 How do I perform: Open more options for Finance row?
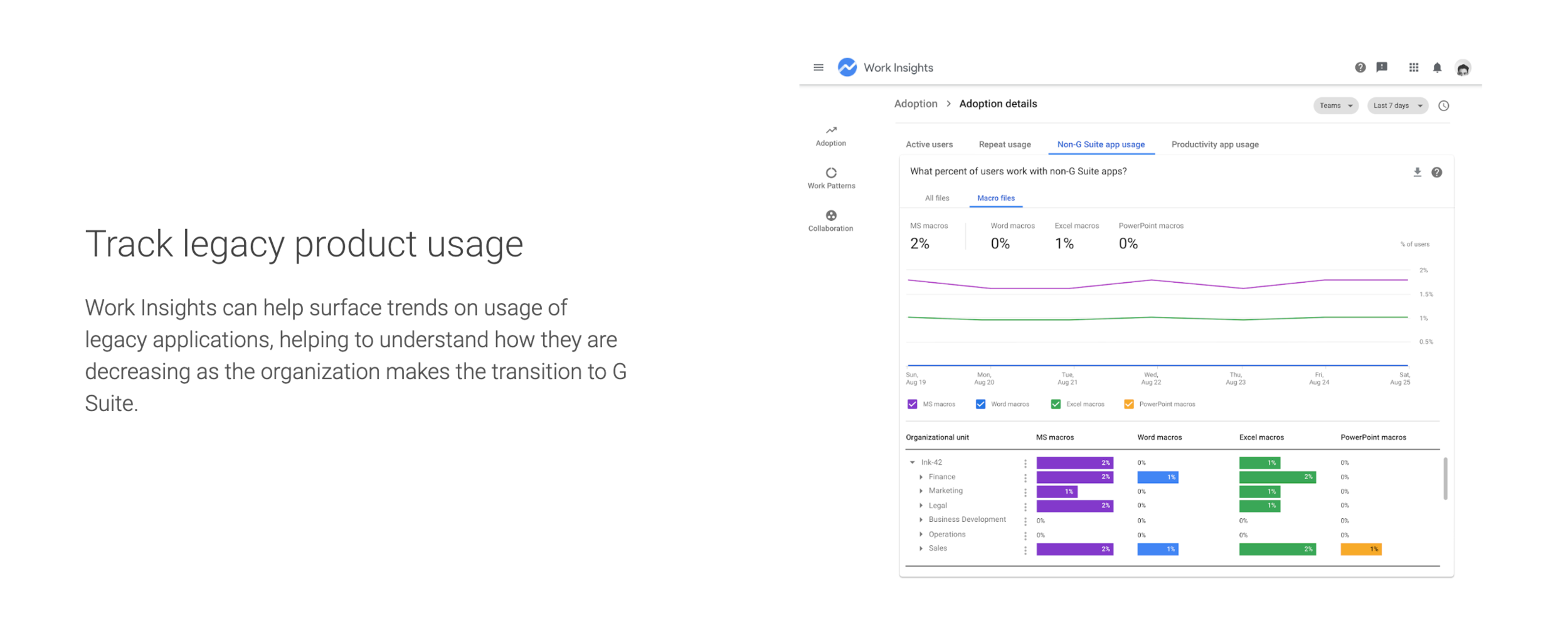click(1025, 477)
